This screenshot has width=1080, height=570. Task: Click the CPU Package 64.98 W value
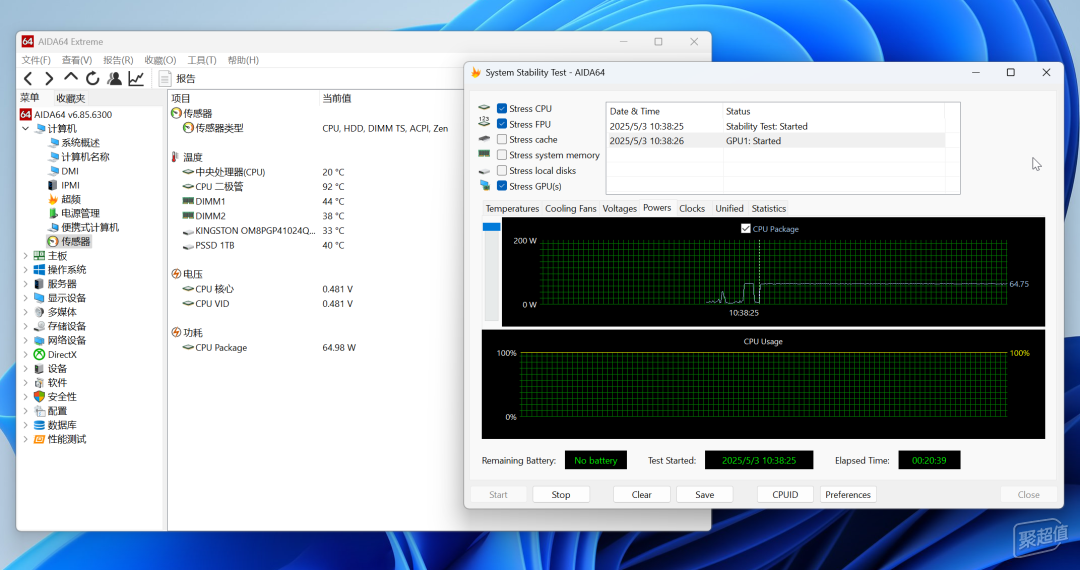[339, 348]
